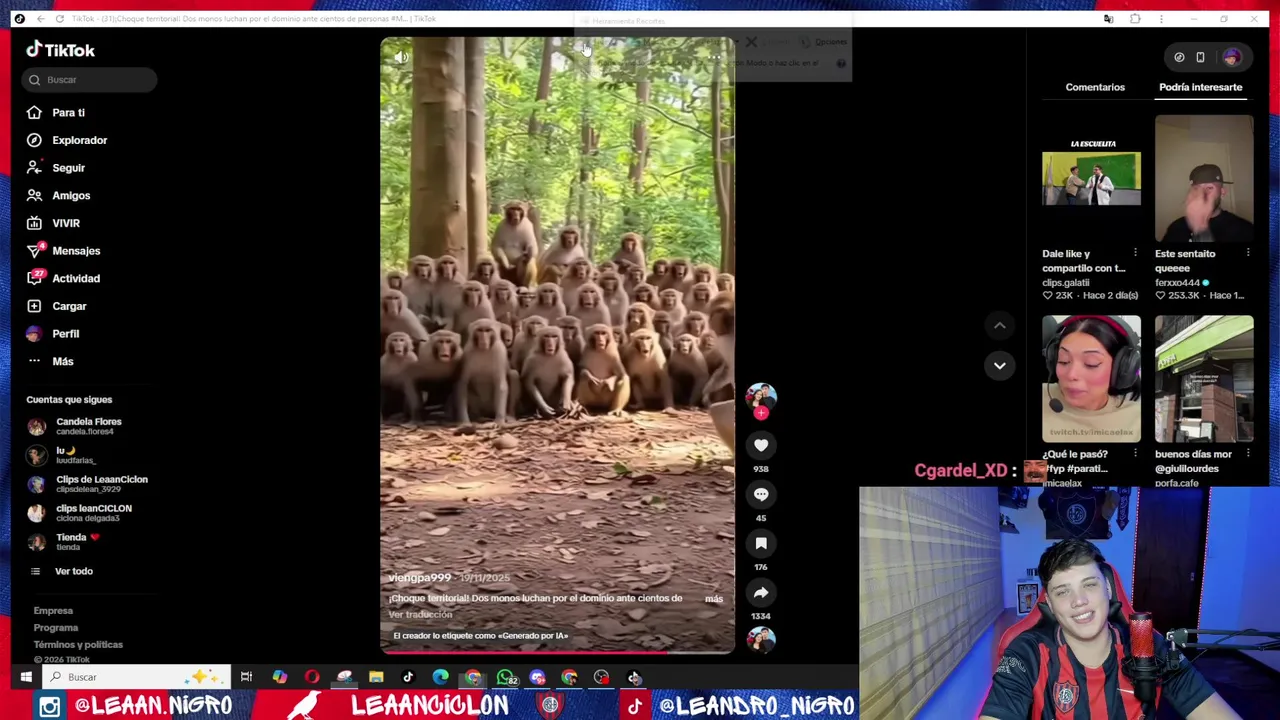
Task: Open the comments bubble icon on video
Action: click(x=761, y=494)
